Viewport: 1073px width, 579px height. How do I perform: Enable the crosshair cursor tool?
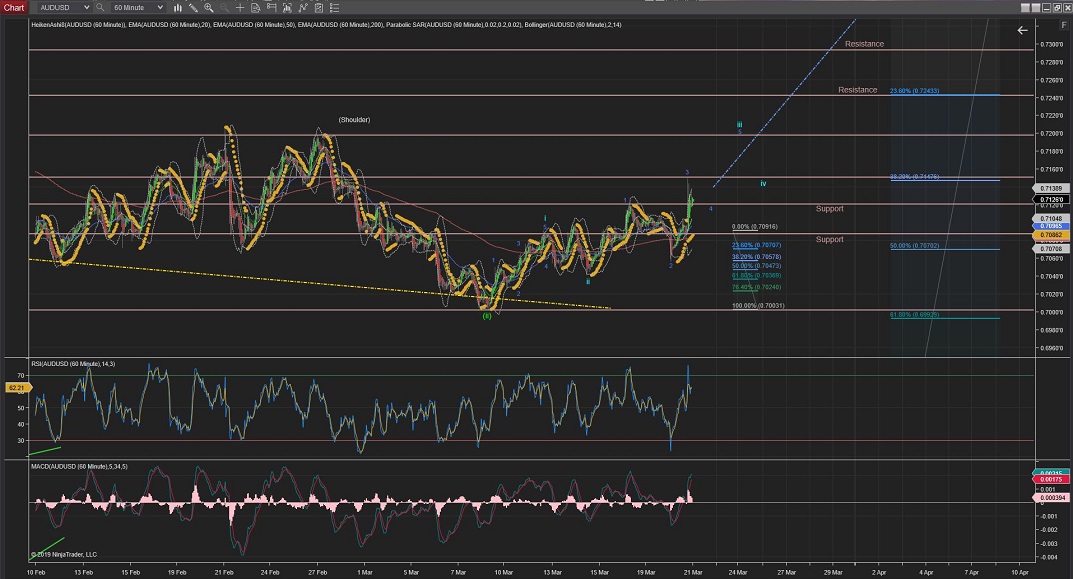(x=241, y=7)
